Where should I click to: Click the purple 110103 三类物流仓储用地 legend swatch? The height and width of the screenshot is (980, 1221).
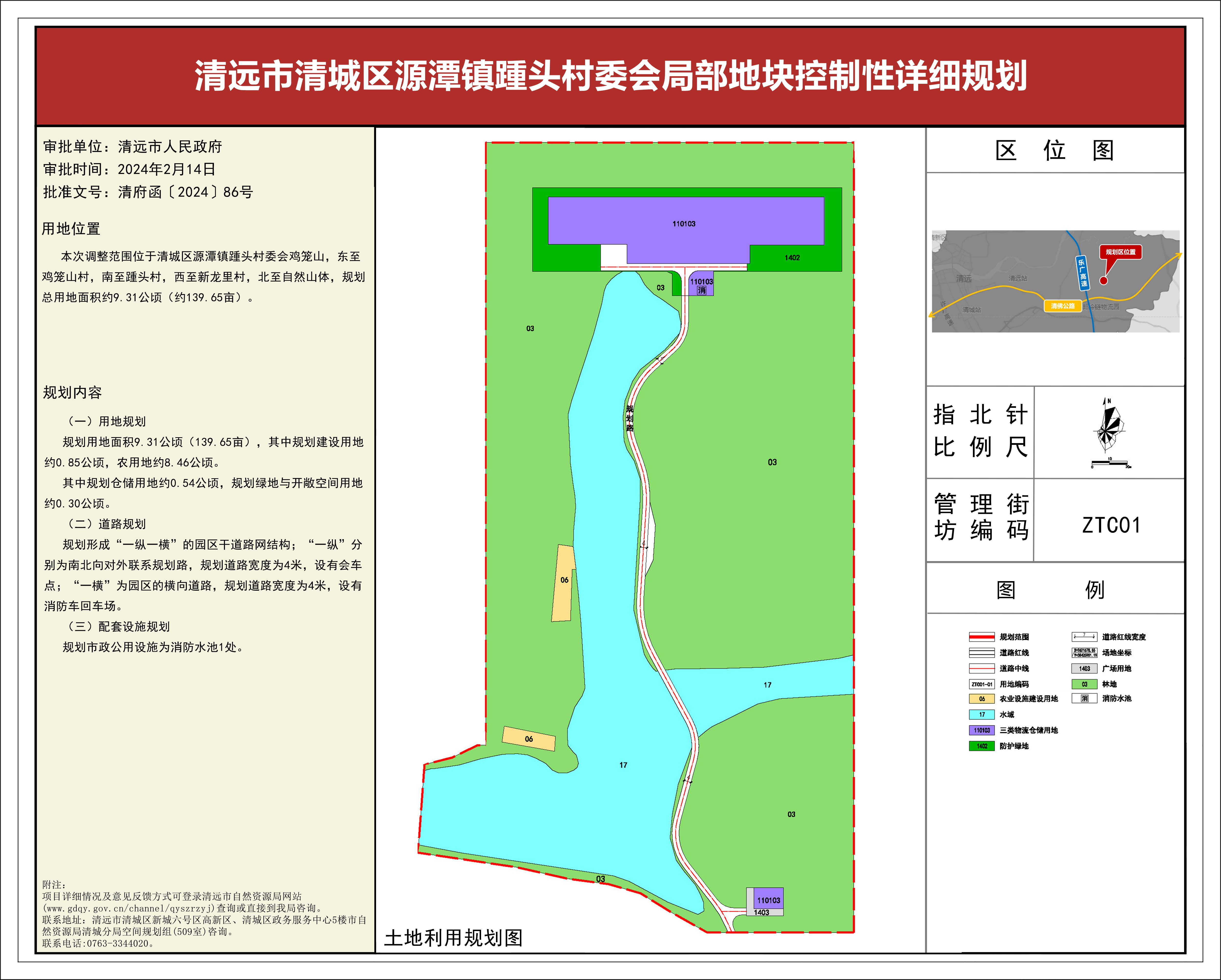tap(981, 730)
